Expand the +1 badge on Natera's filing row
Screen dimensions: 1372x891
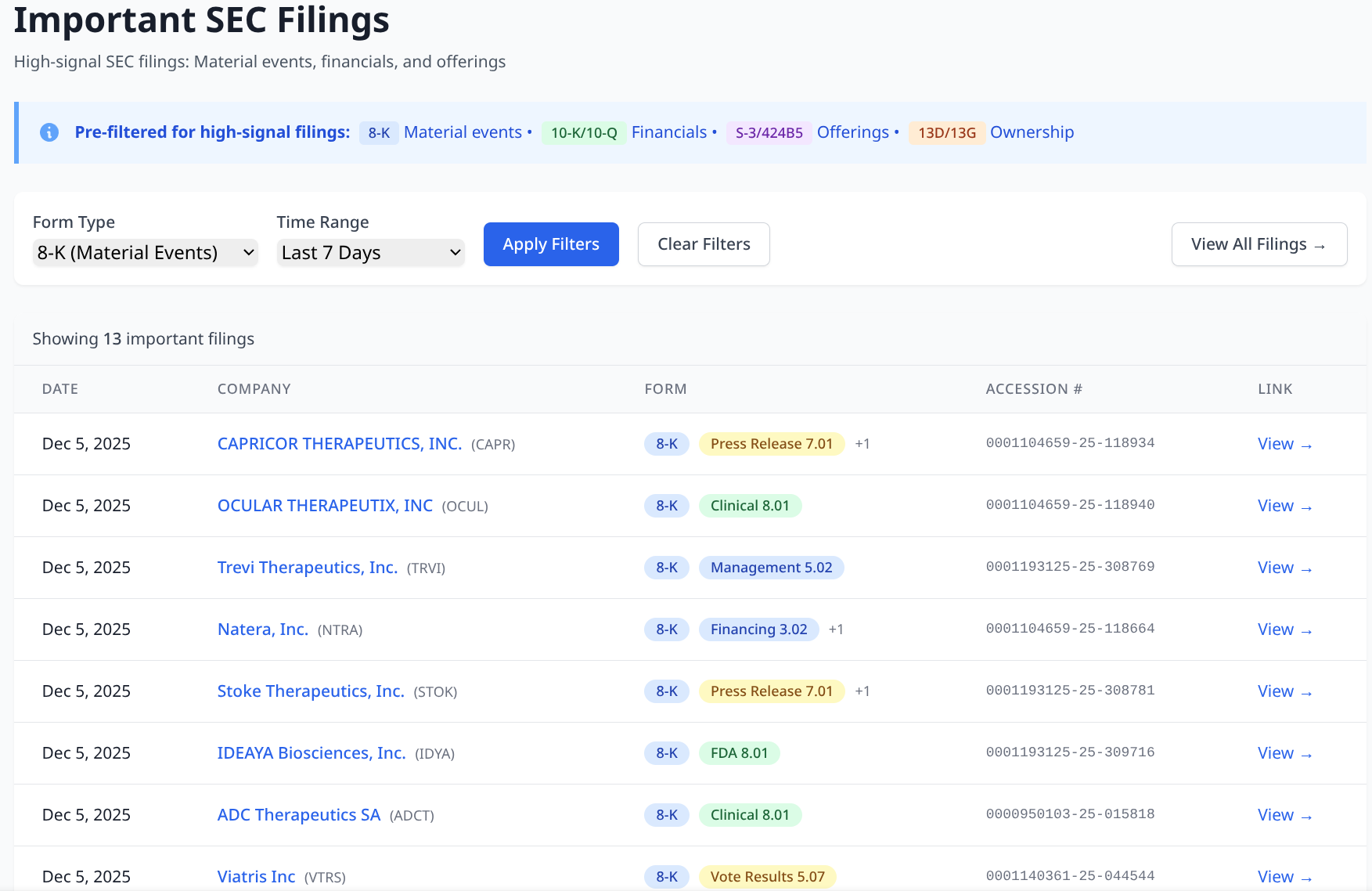tap(836, 629)
